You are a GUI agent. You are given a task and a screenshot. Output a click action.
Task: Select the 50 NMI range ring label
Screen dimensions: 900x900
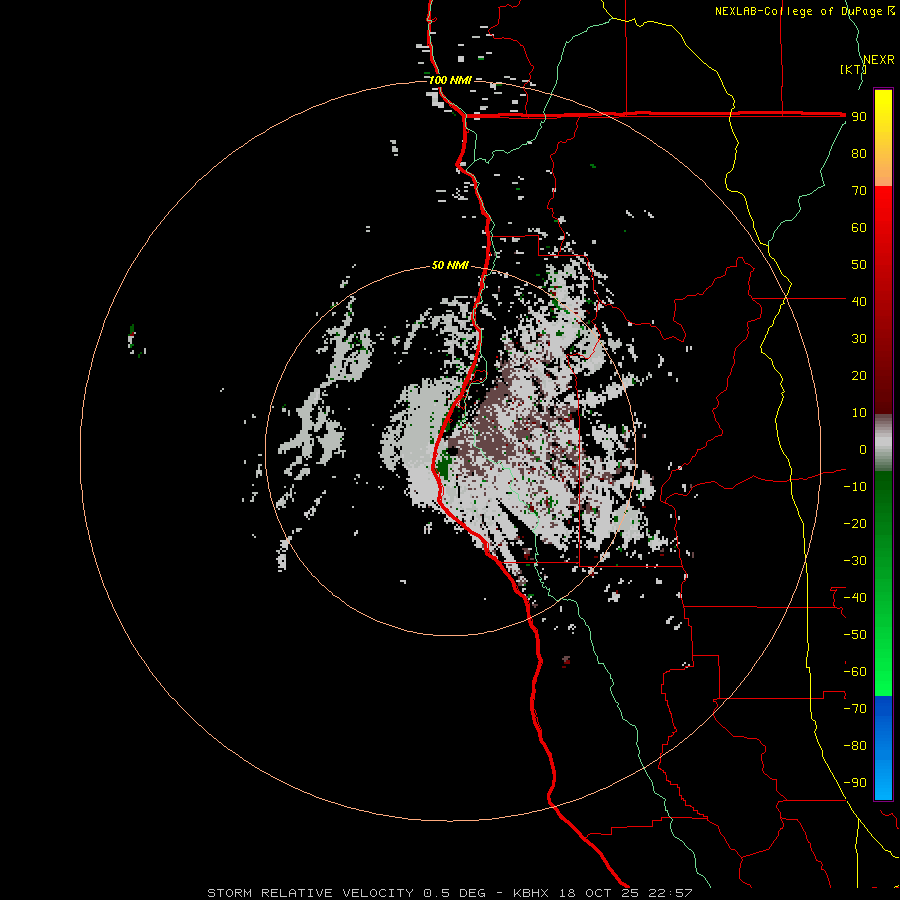click(450, 265)
